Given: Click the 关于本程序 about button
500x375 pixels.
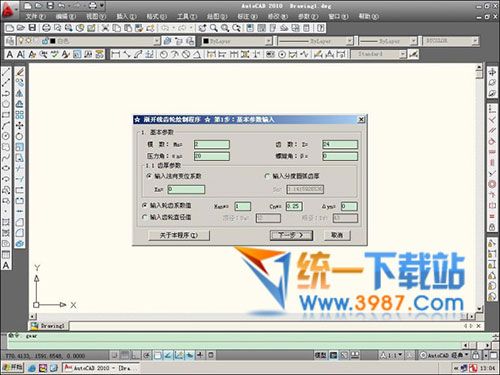Looking at the screenshot, I should pyautogui.click(x=179, y=235).
